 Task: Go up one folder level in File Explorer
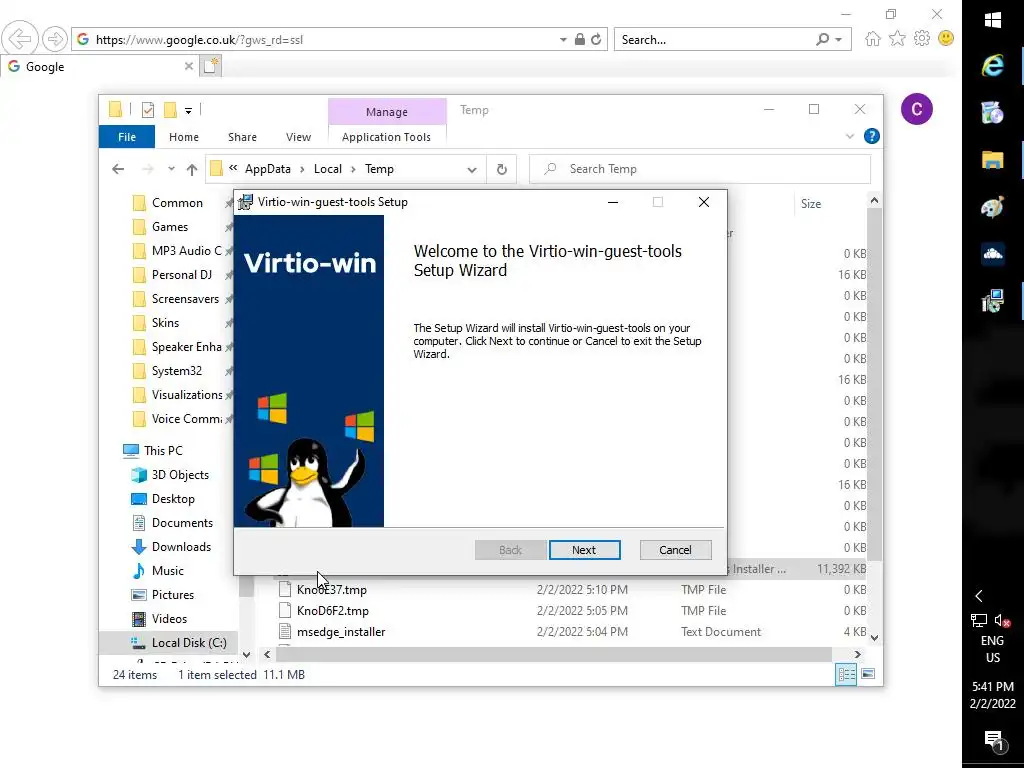[191, 169]
